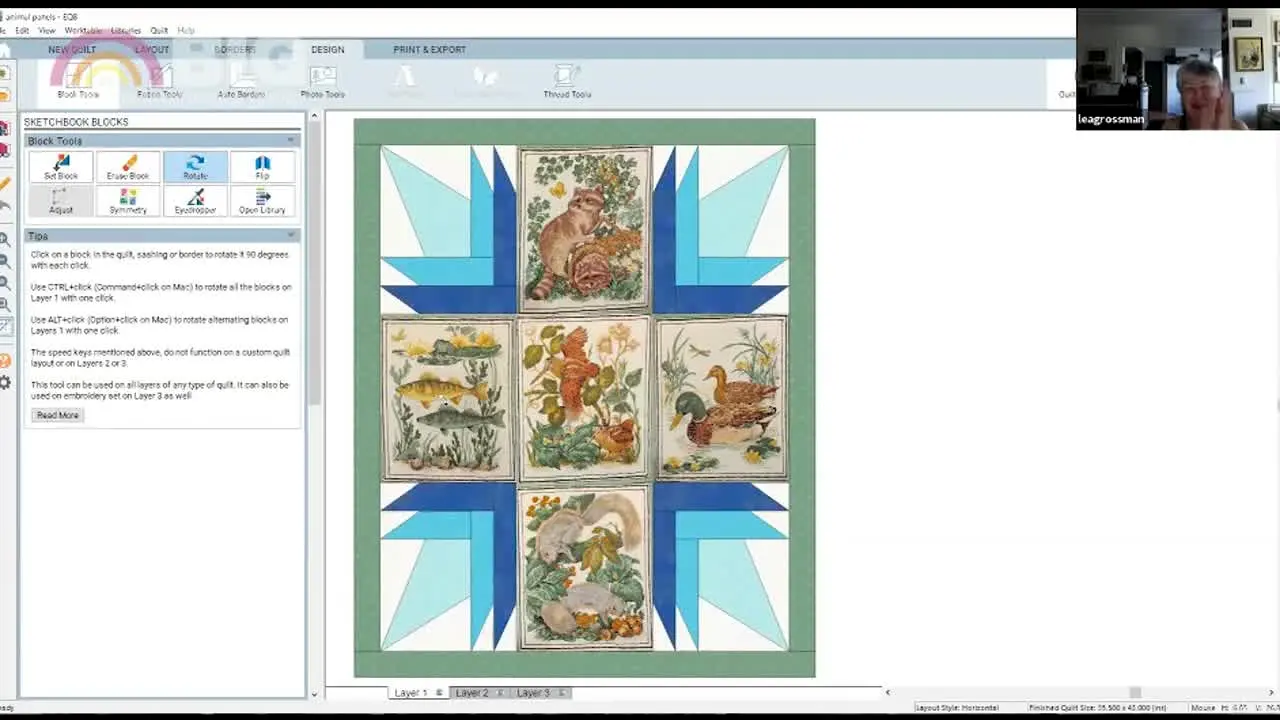
Task: Click the fish panel block in quilt
Action: coord(448,398)
